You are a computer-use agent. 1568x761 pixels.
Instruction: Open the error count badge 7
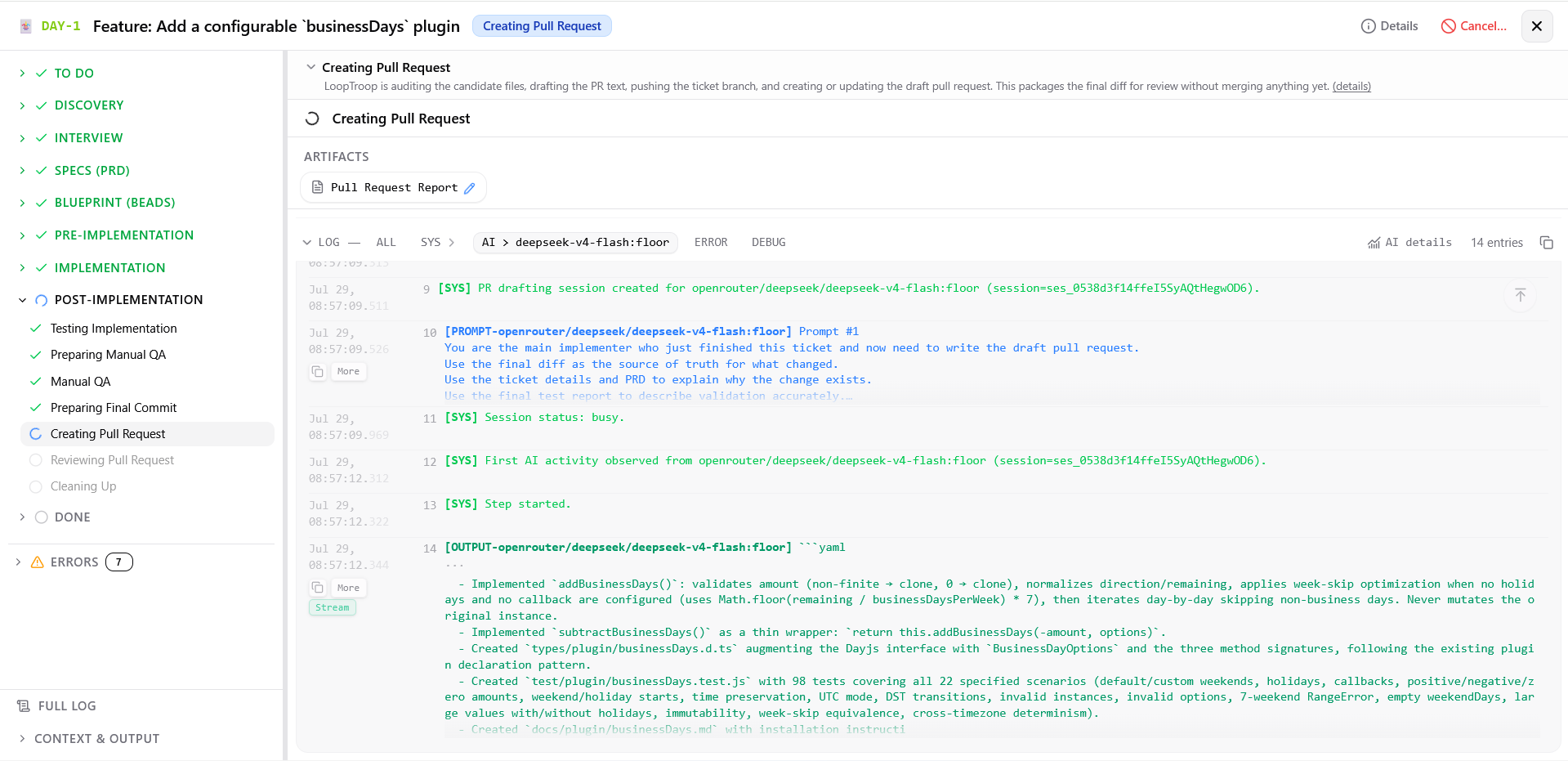(118, 562)
